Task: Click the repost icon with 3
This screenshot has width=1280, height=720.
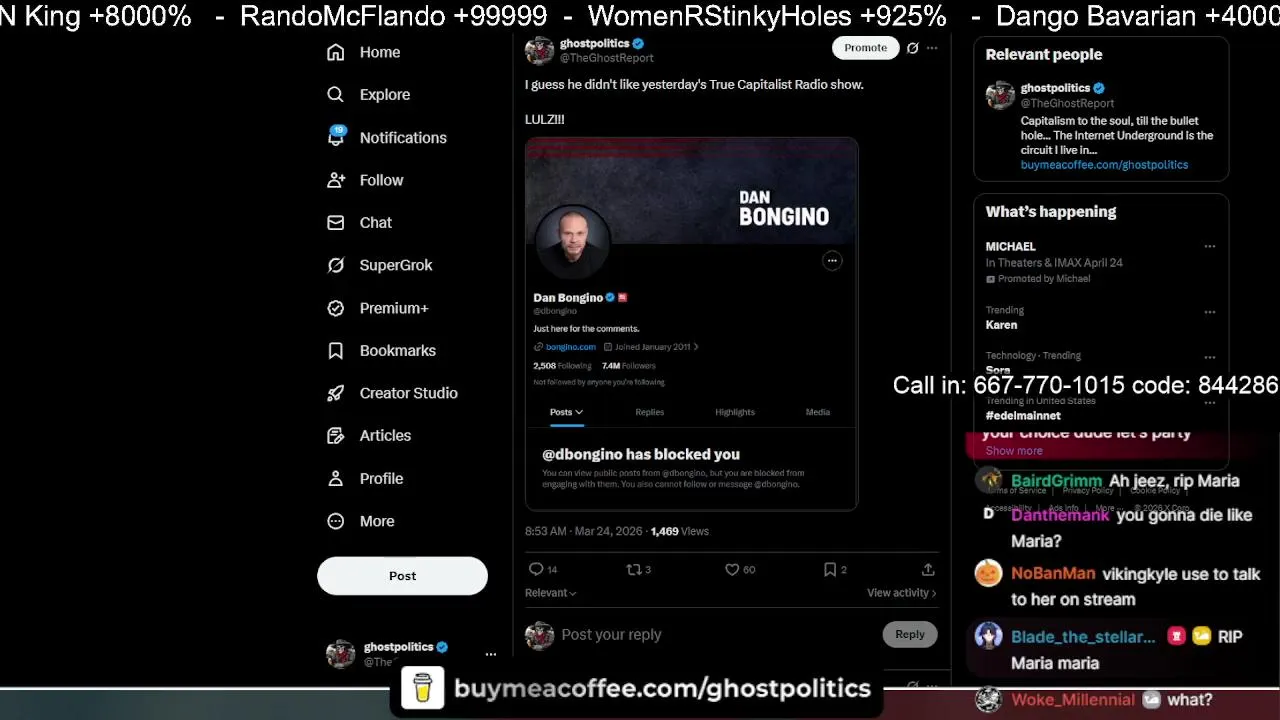Action: [x=633, y=569]
